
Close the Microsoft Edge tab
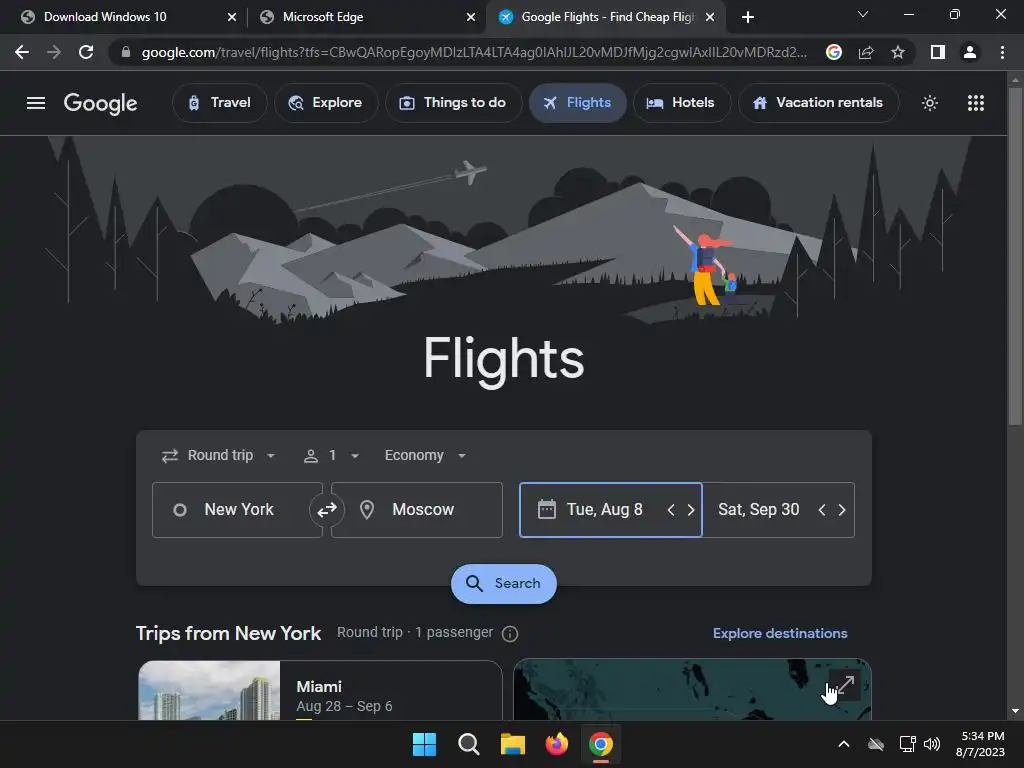coord(471,17)
